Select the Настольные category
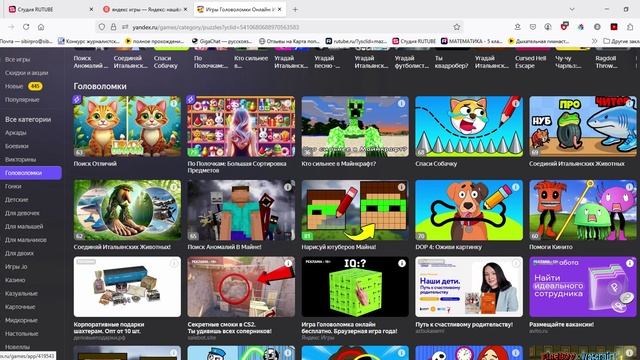Image resolution: width=640 pixels, height=360 pixels. pos(21,333)
